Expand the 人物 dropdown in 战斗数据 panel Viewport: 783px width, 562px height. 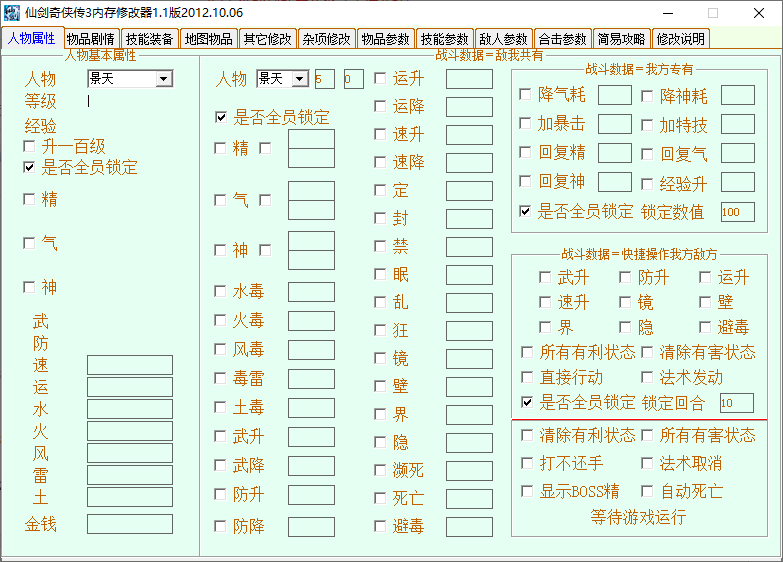pyautogui.click(x=300, y=79)
